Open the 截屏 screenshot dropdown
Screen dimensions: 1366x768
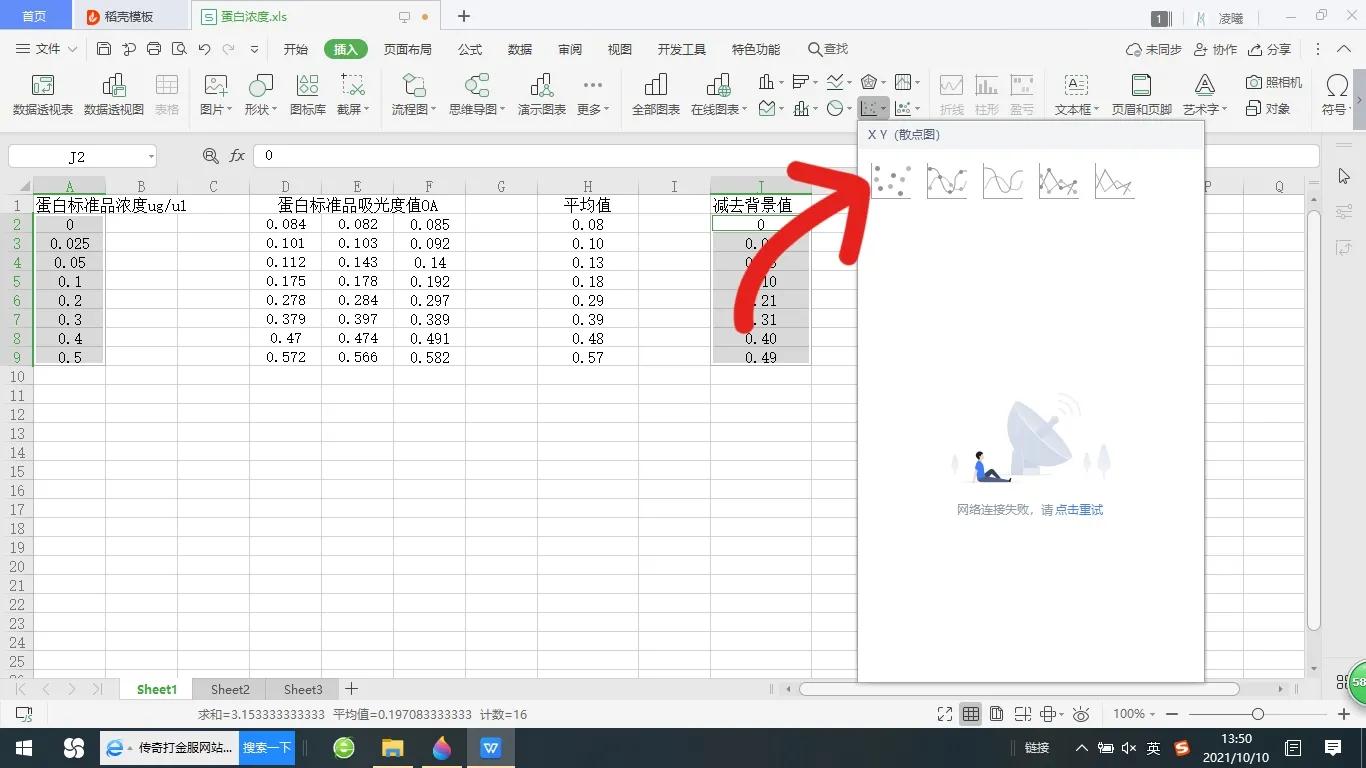(353, 95)
